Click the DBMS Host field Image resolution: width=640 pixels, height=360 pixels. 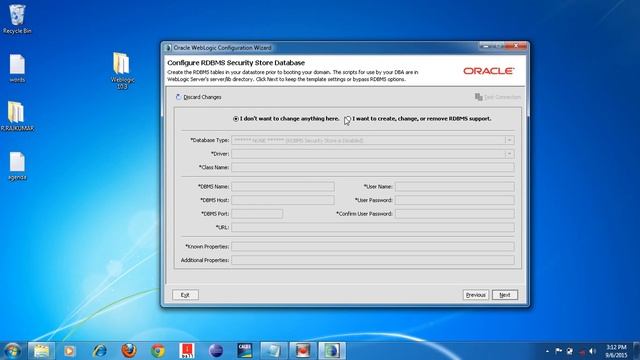(x=282, y=200)
